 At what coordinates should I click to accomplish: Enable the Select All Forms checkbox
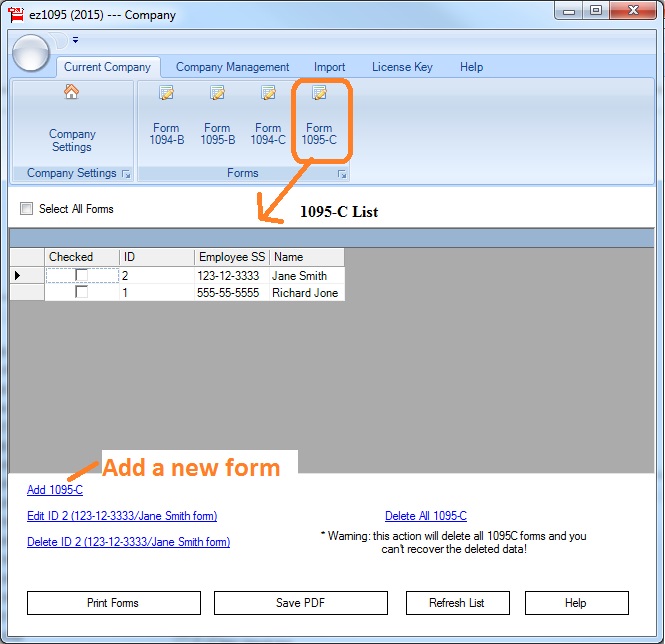(26, 209)
